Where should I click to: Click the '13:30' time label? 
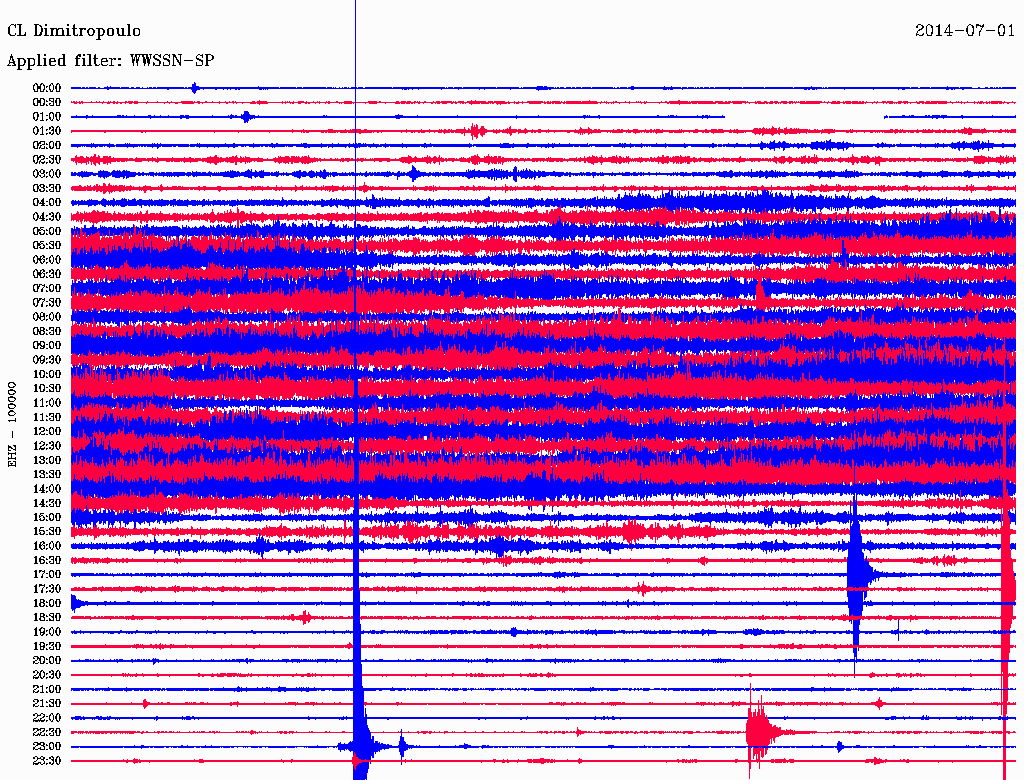coord(47,474)
